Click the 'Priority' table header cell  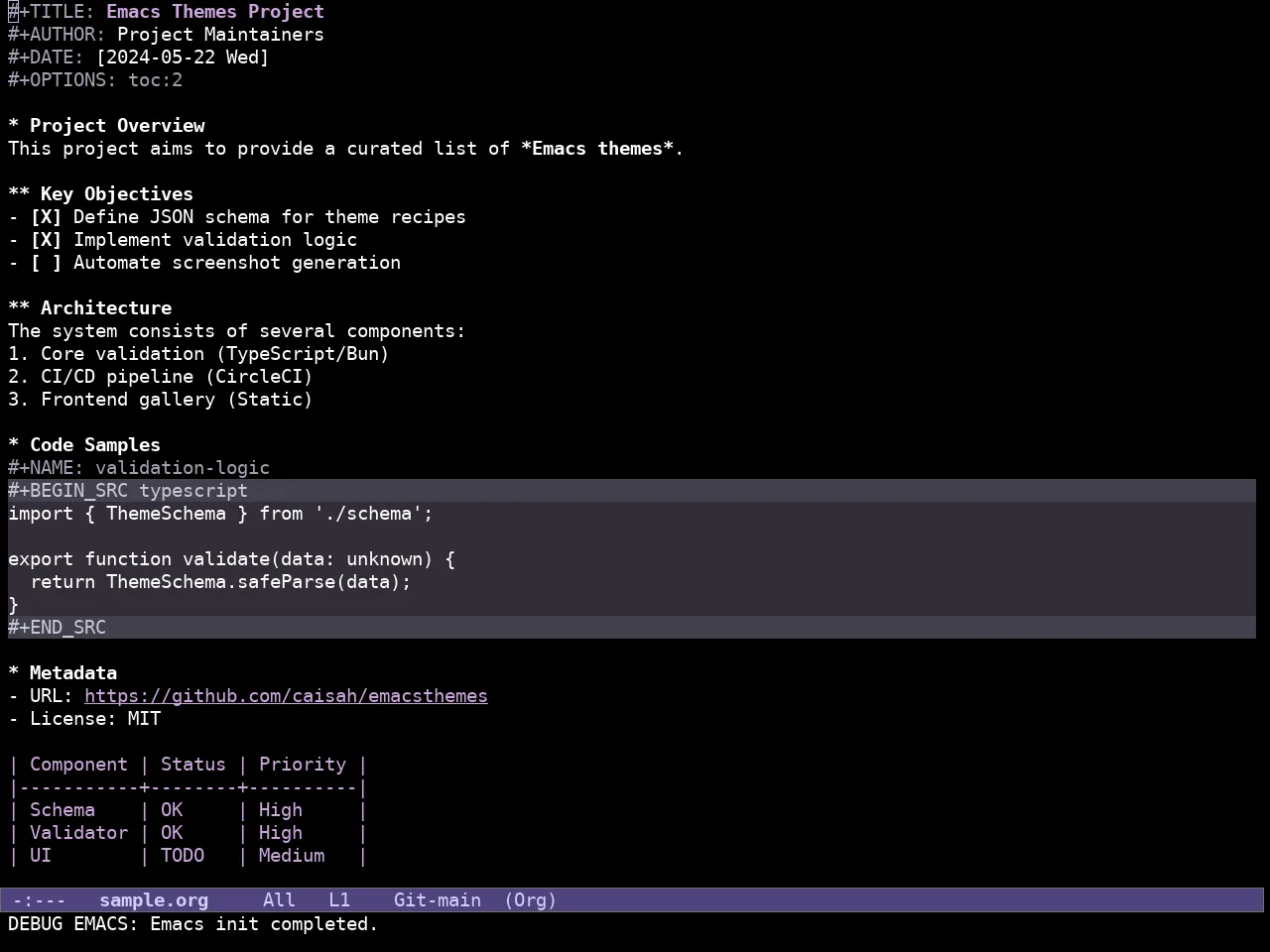point(303,765)
